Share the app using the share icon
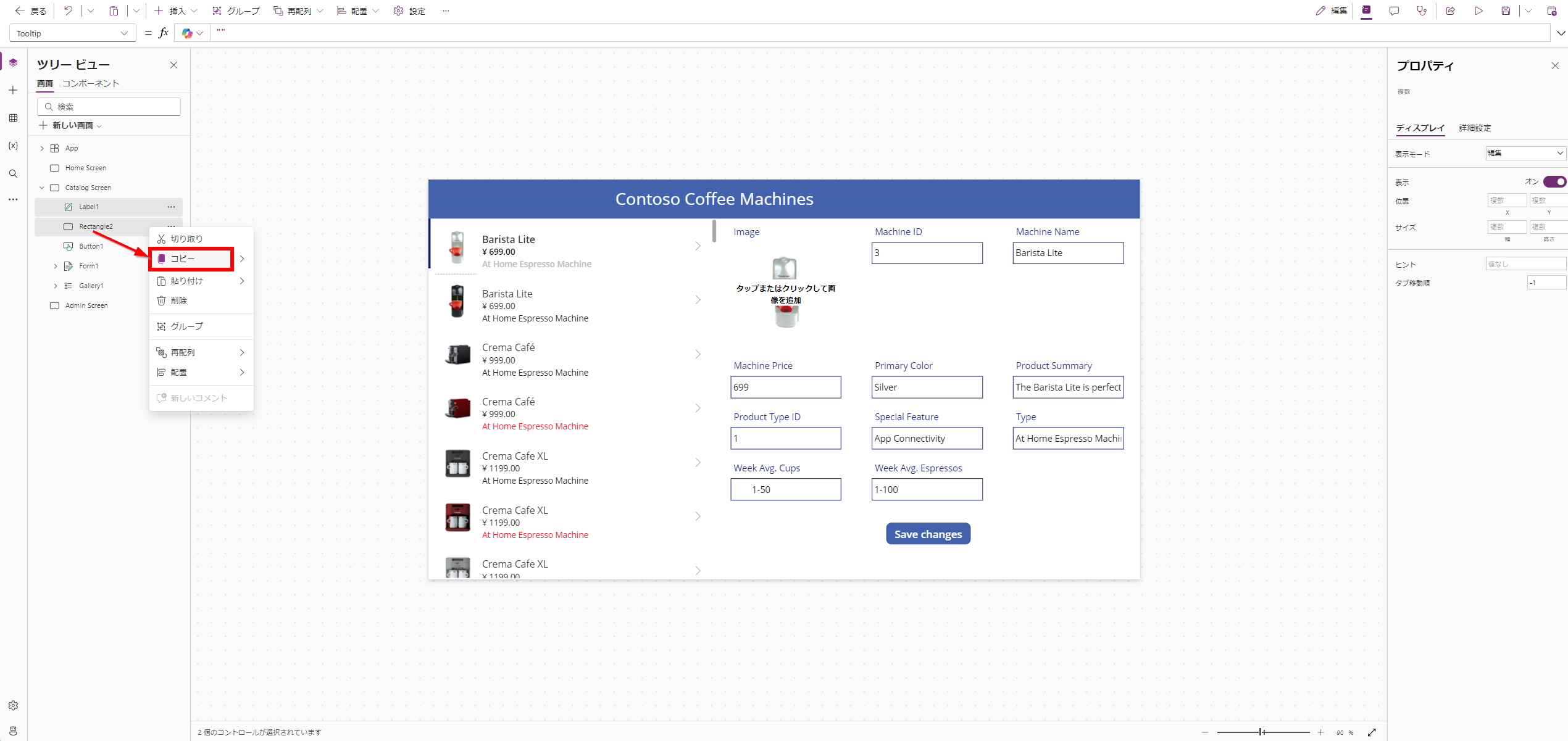 [1451, 11]
